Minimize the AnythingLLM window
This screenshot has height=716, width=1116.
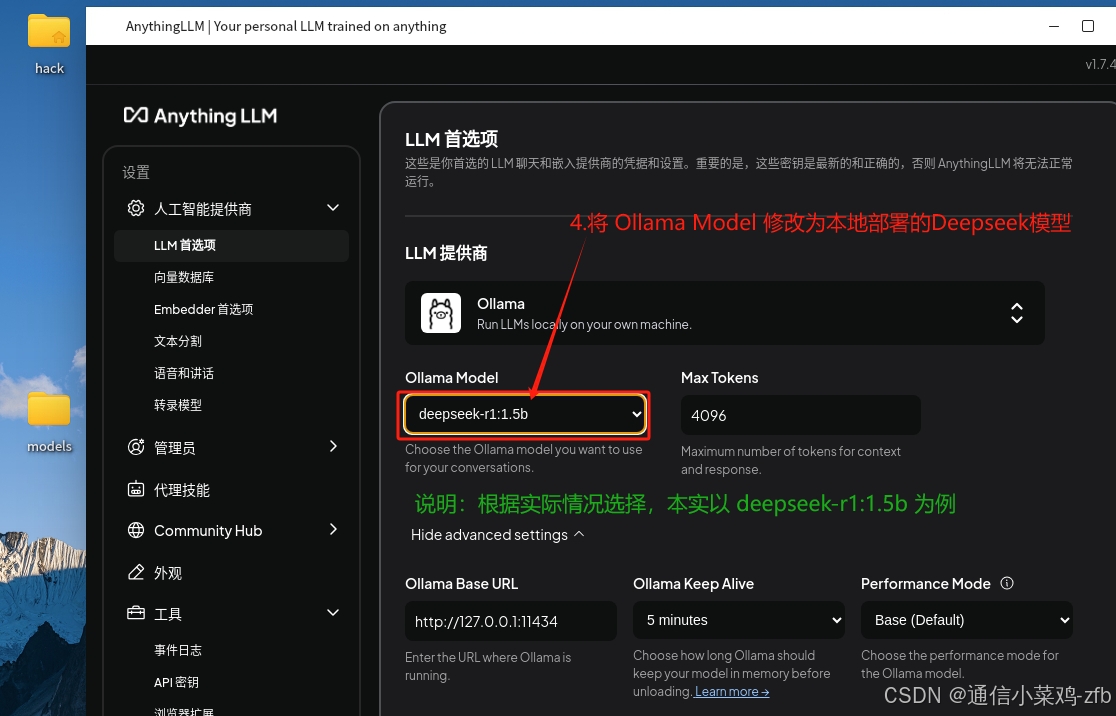[x=1054, y=26]
